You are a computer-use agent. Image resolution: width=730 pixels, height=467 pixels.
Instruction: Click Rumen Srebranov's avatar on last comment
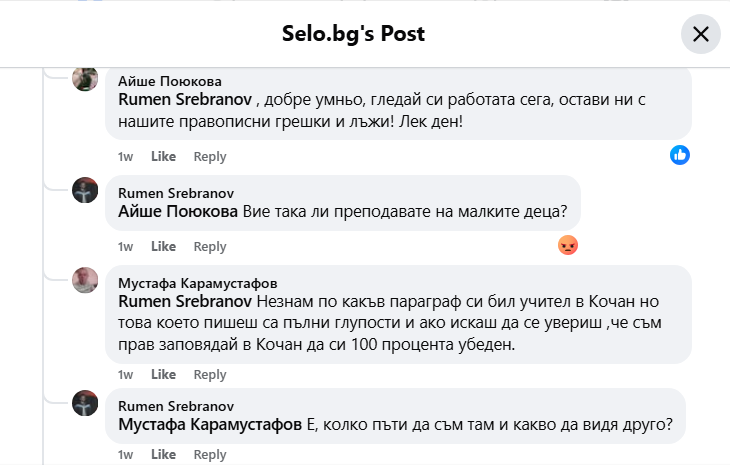coord(85,403)
